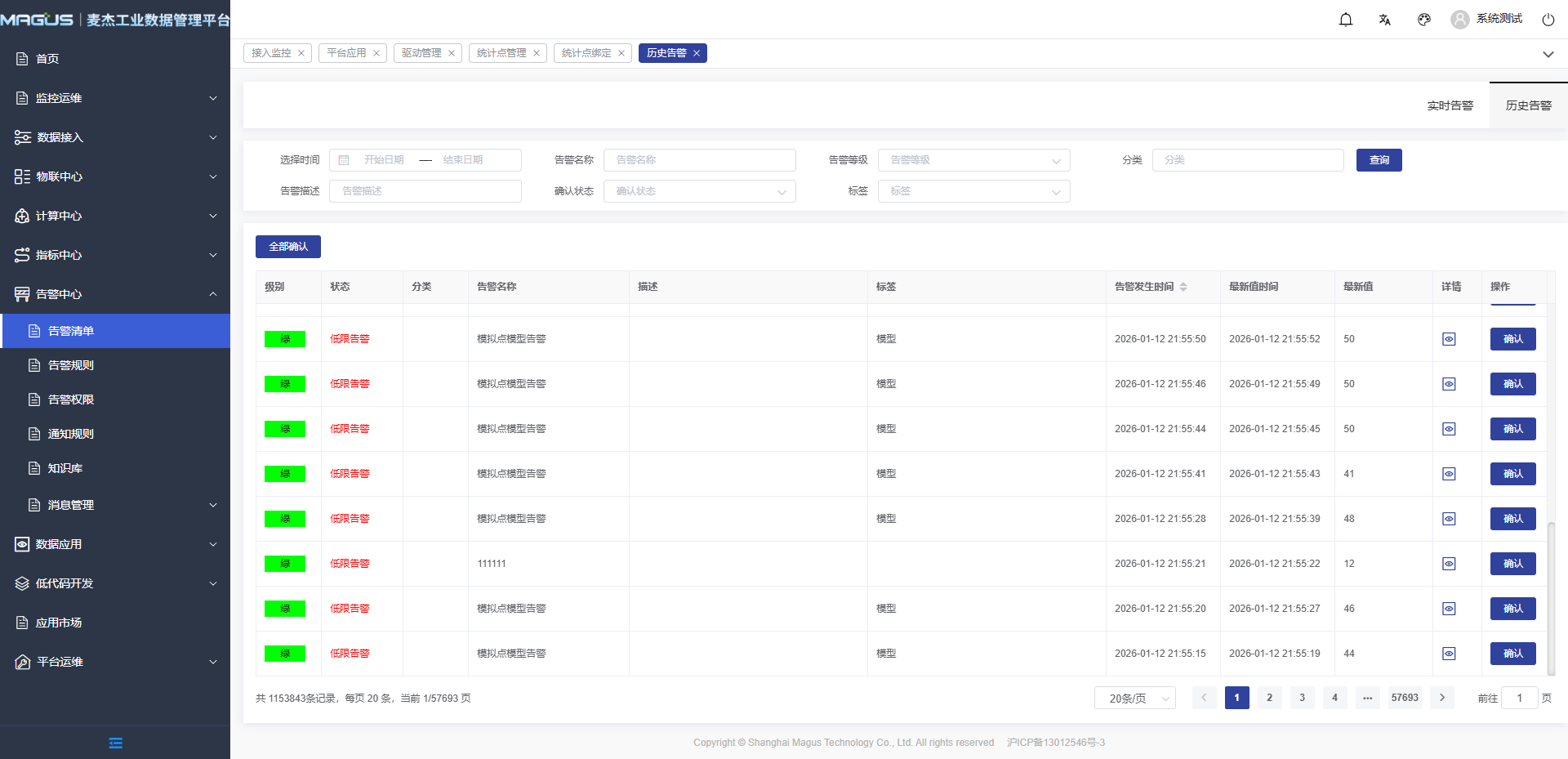
Task: Show details for the 21:55:50 alarm
Action: [x=1449, y=339]
